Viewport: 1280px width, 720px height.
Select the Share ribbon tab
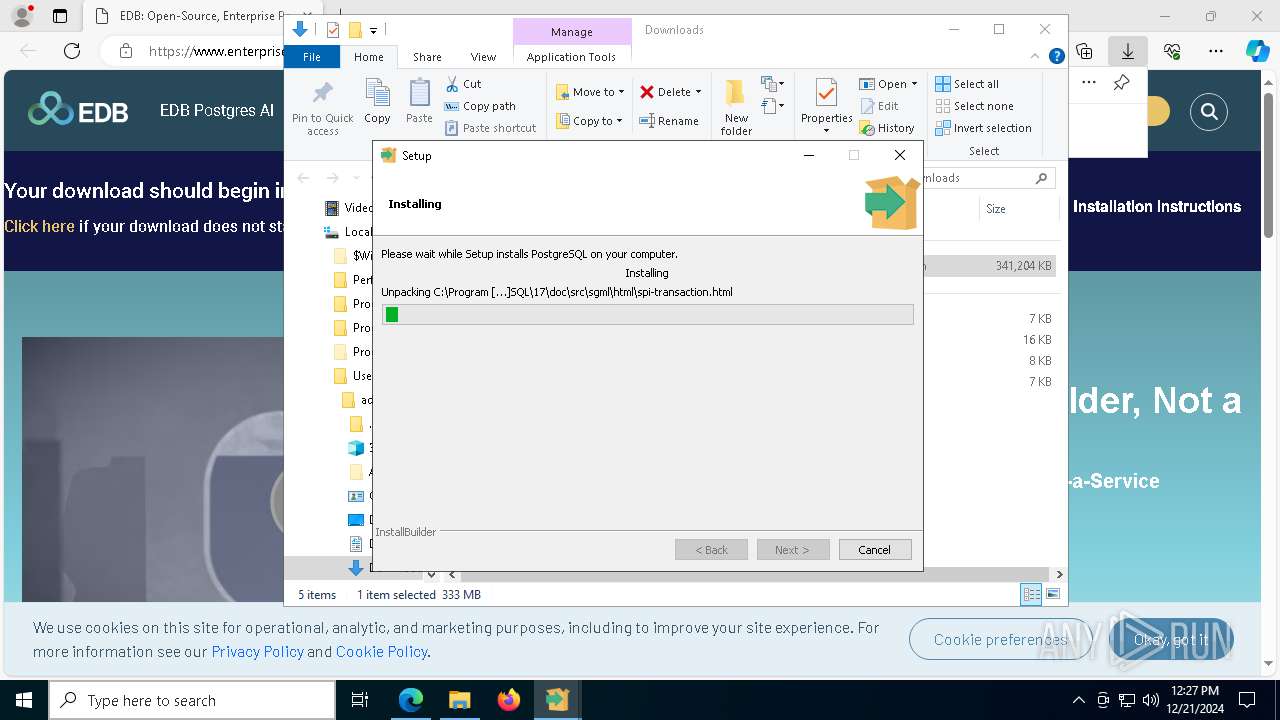pyautogui.click(x=427, y=57)
